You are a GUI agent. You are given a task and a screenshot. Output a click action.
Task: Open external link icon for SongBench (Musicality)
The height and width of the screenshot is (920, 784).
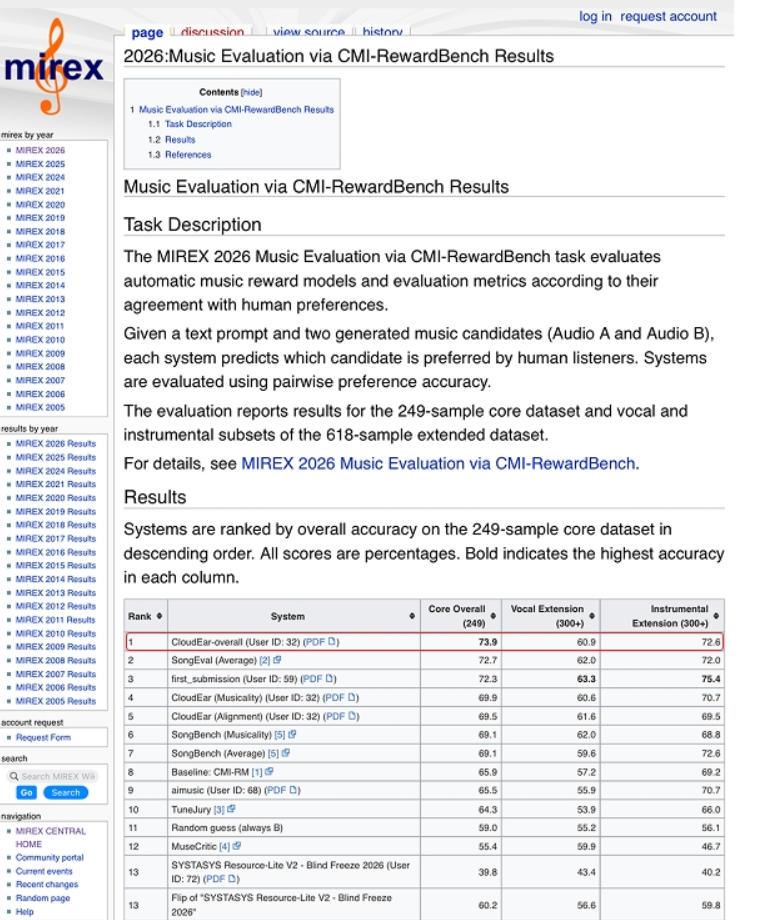pyautogui.click(x=292, y=735)
